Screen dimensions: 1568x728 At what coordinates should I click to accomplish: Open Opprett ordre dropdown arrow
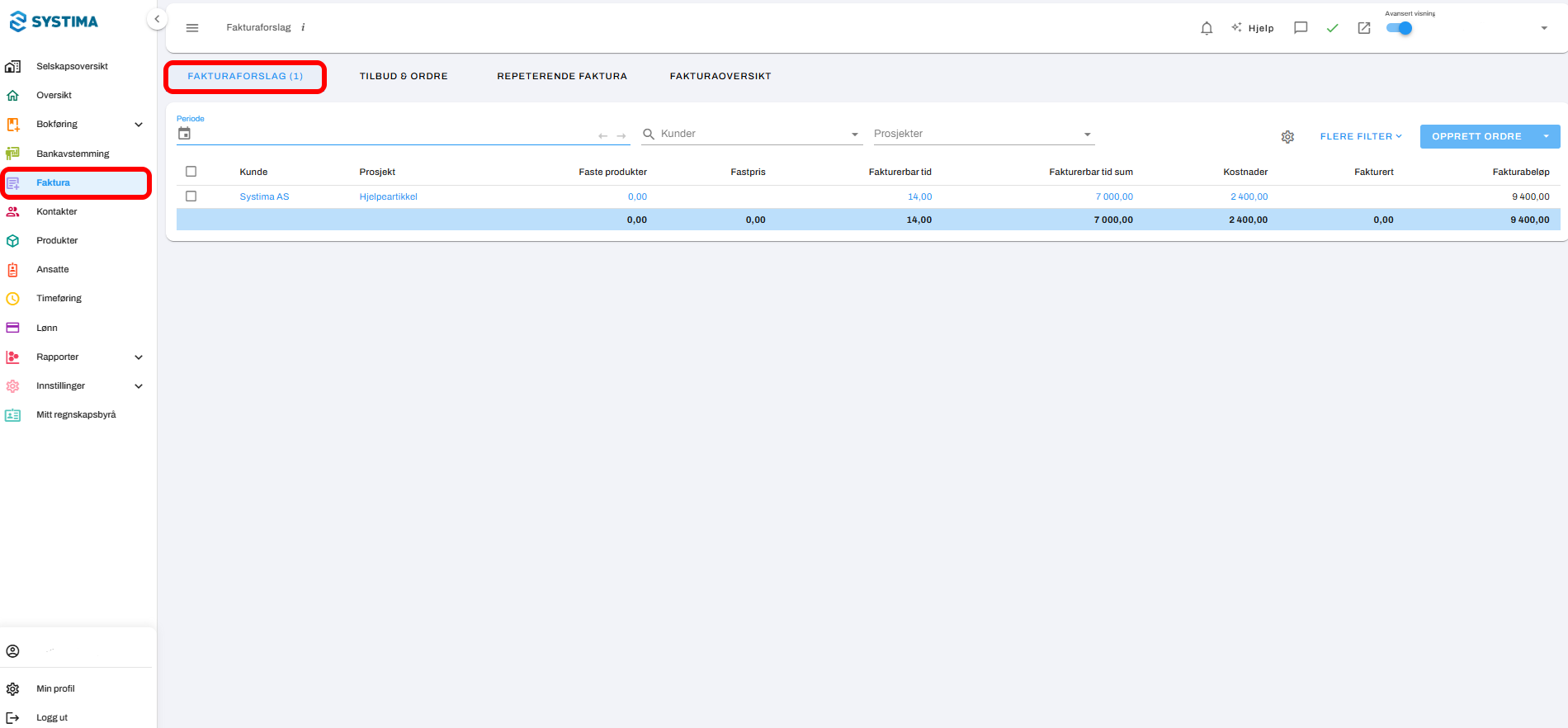(x=1547, y=136)
